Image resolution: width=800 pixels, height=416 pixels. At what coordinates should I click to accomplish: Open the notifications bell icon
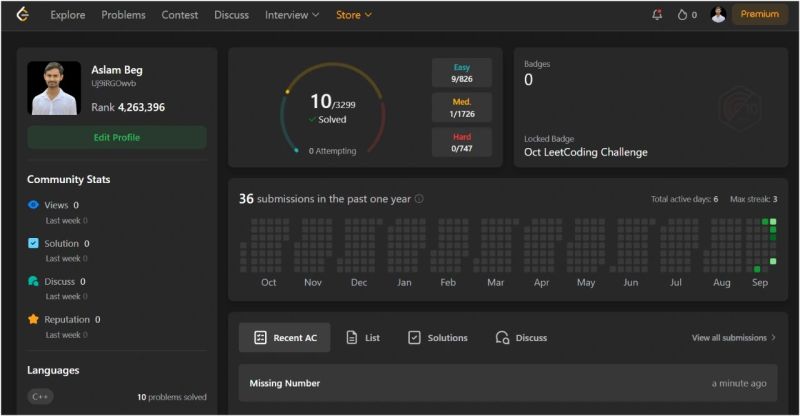657,15
